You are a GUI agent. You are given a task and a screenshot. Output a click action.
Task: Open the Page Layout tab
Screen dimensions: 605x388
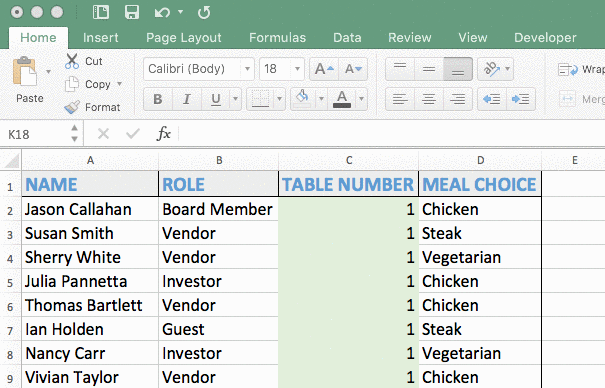184,37
